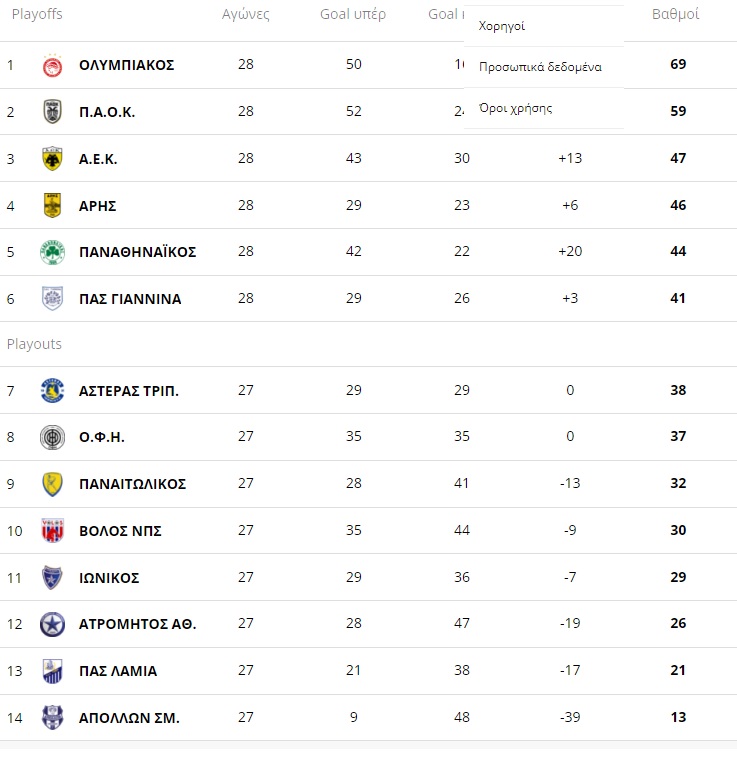Screen dimensions: 737x762
Task: Select the Α.Ε.Κ. eagle crest
Action: click(52, 158)
